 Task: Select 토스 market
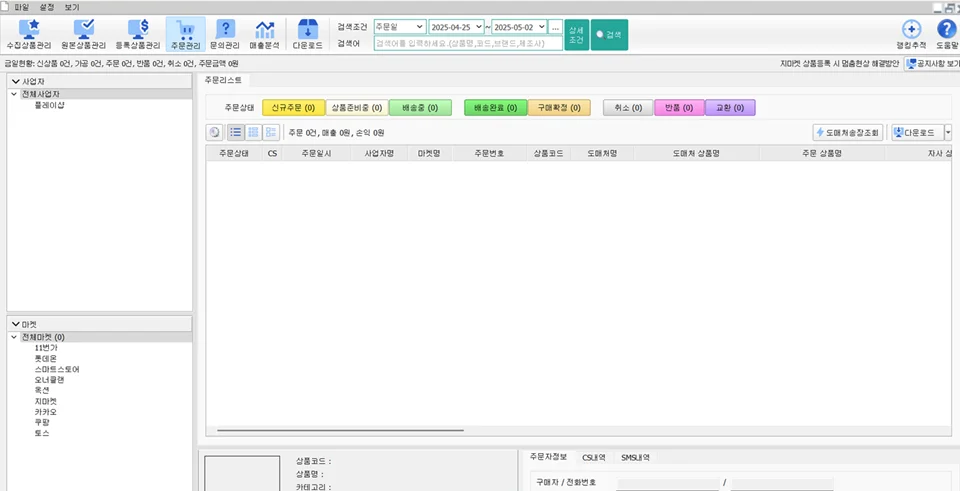pyautogui.click(x=42, y=433)
